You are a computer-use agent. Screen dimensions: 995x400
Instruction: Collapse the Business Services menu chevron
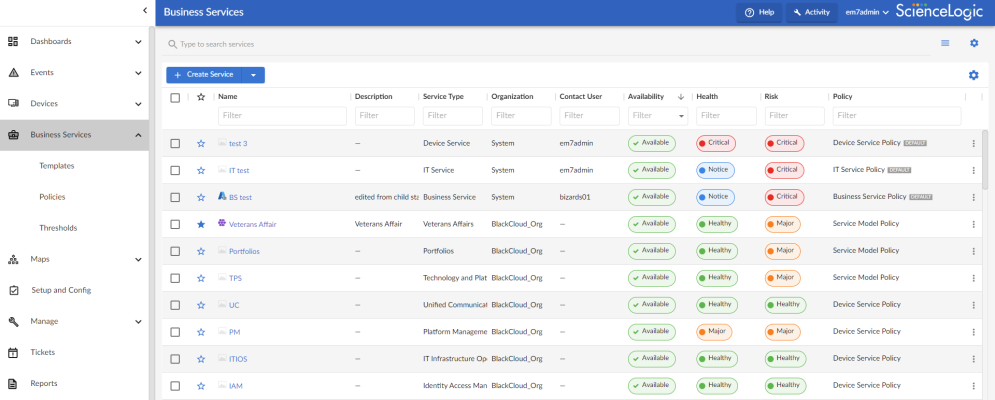[138, 135]
